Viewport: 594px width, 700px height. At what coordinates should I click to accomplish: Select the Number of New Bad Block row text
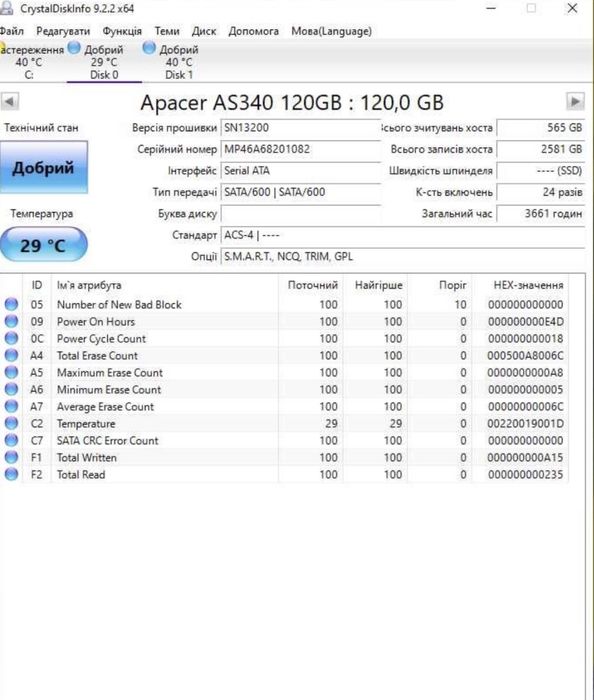click(119, 304)
